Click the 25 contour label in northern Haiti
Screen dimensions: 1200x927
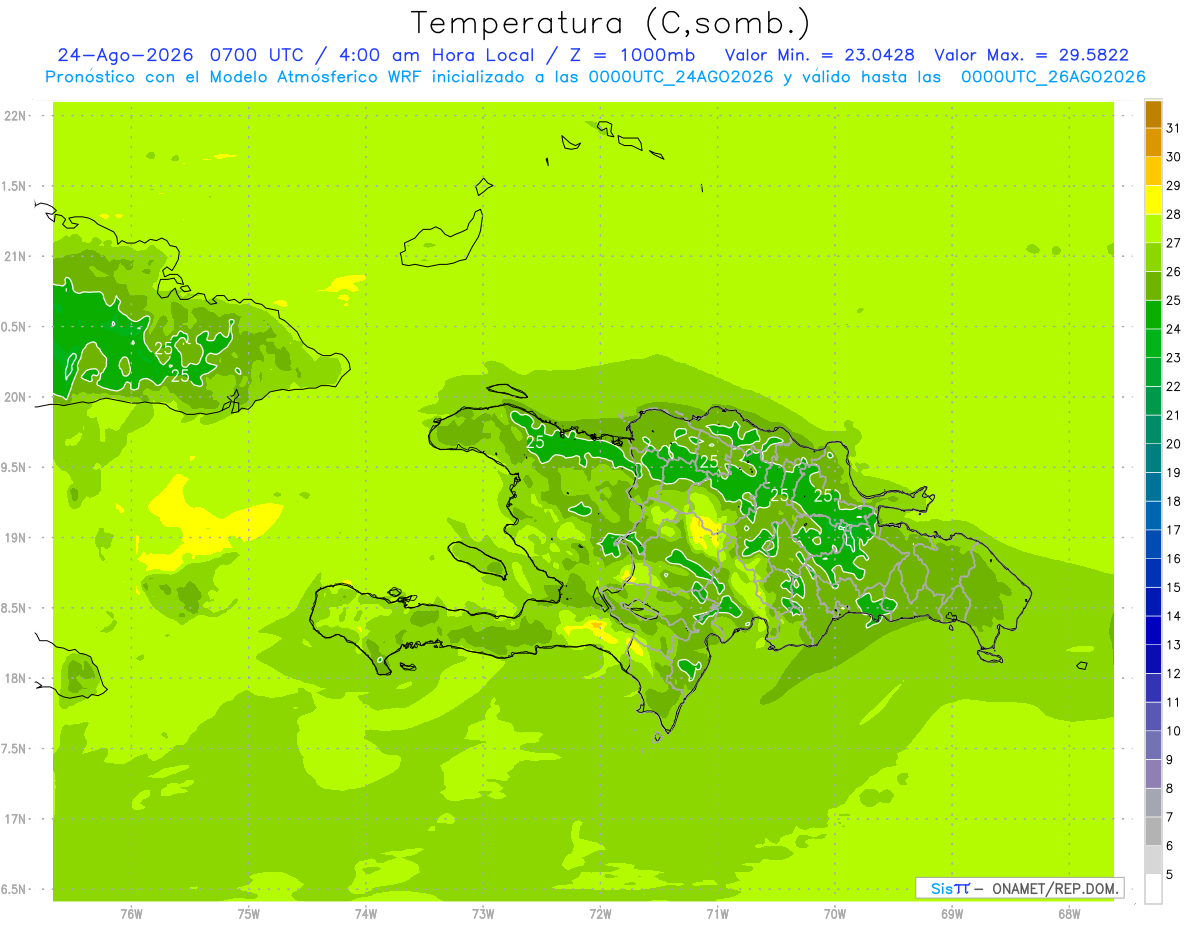(x=535, y=441)
